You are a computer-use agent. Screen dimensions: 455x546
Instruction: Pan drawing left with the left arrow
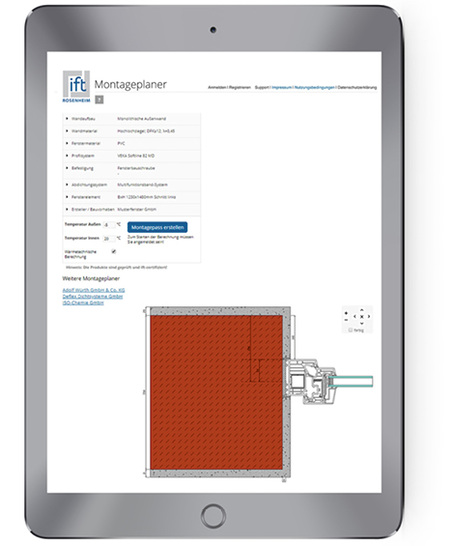pos(355,317)
